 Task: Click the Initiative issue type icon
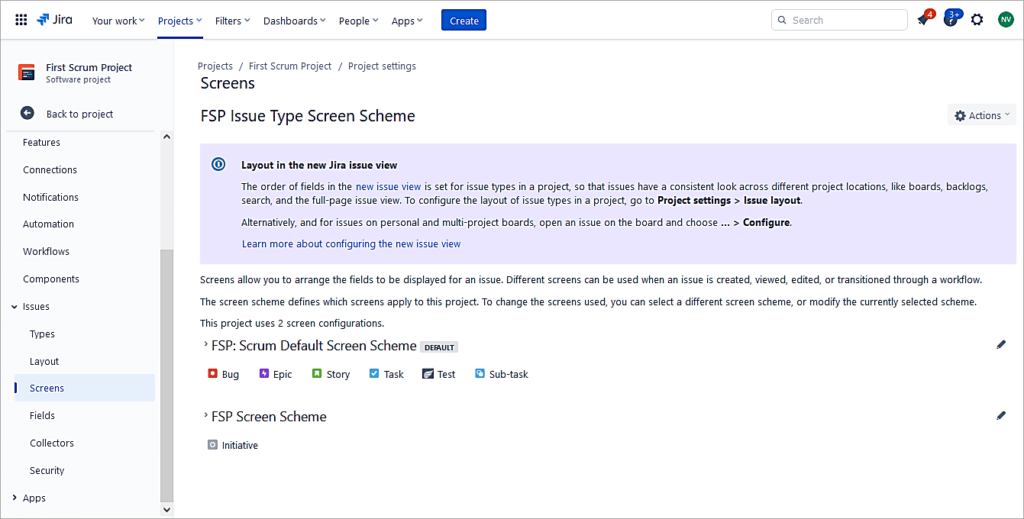(x=212, y=445)
